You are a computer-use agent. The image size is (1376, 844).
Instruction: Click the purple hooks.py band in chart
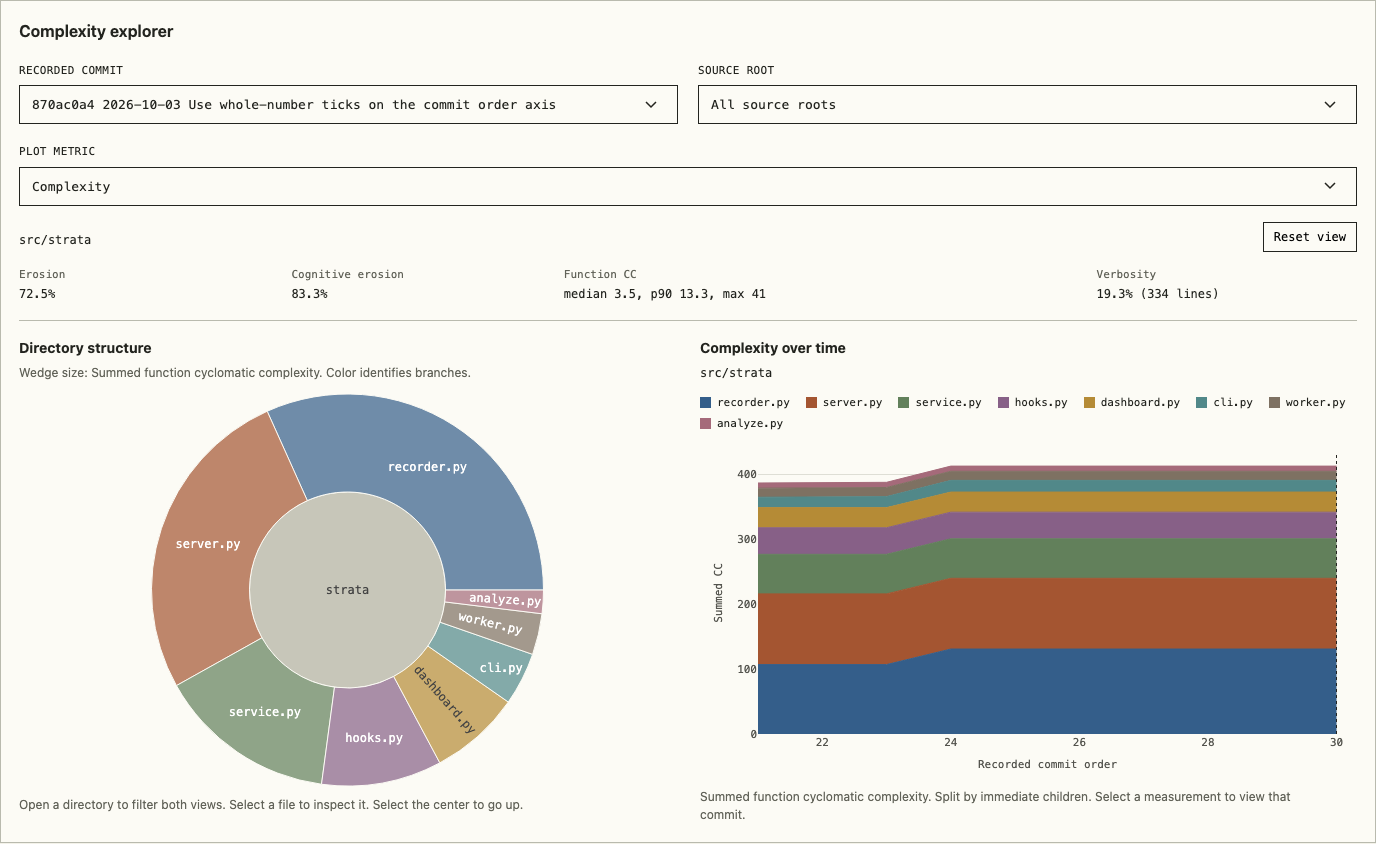pos(1047,525)
